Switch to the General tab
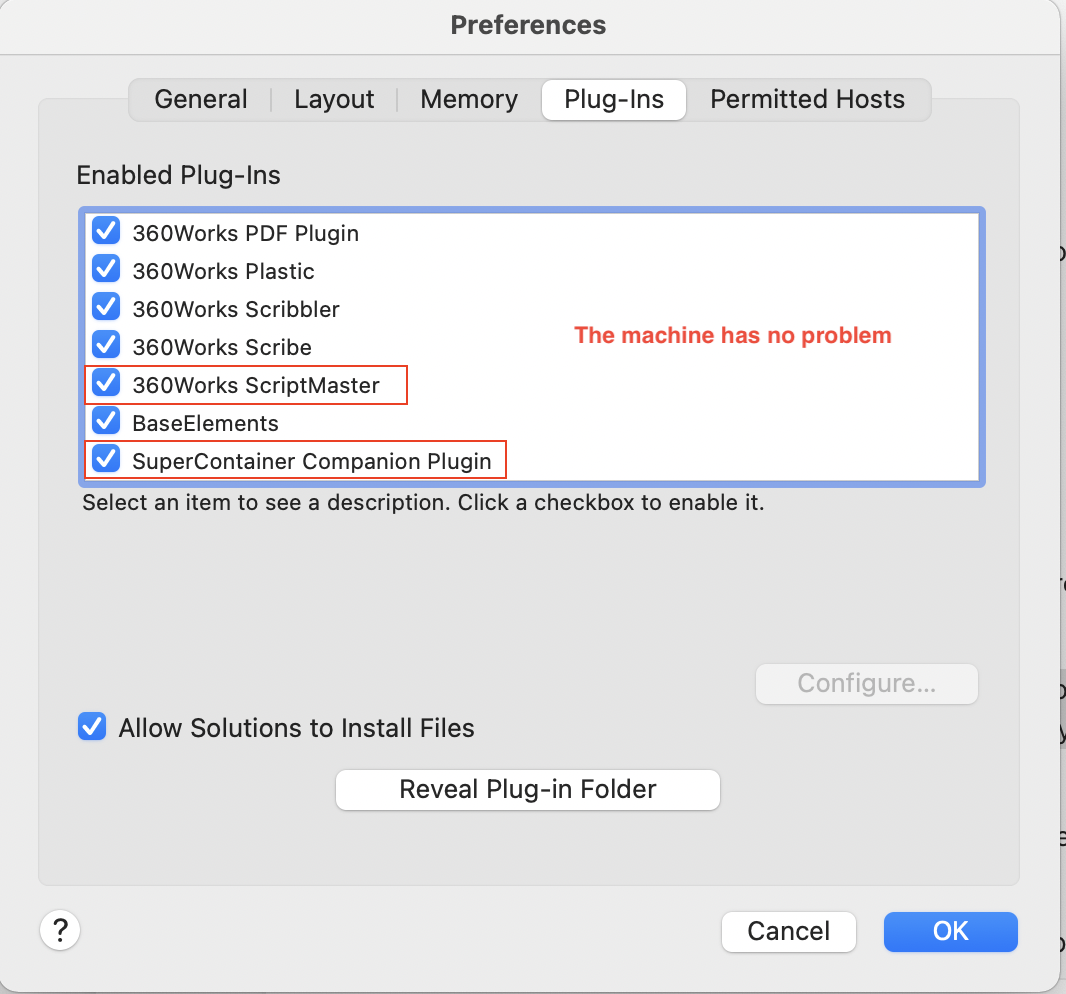Image resolution: width=1066 pixels, height=994 pixels. [201, 100]
